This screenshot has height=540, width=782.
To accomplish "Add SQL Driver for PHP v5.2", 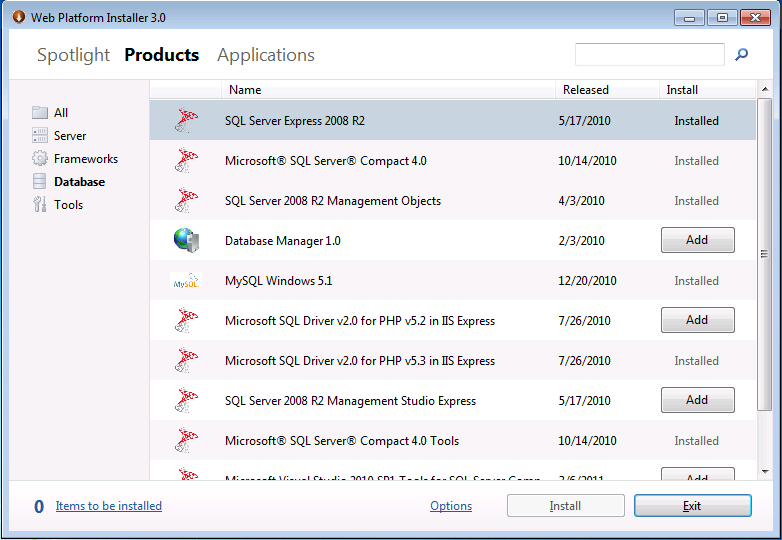I will (698, 320).
